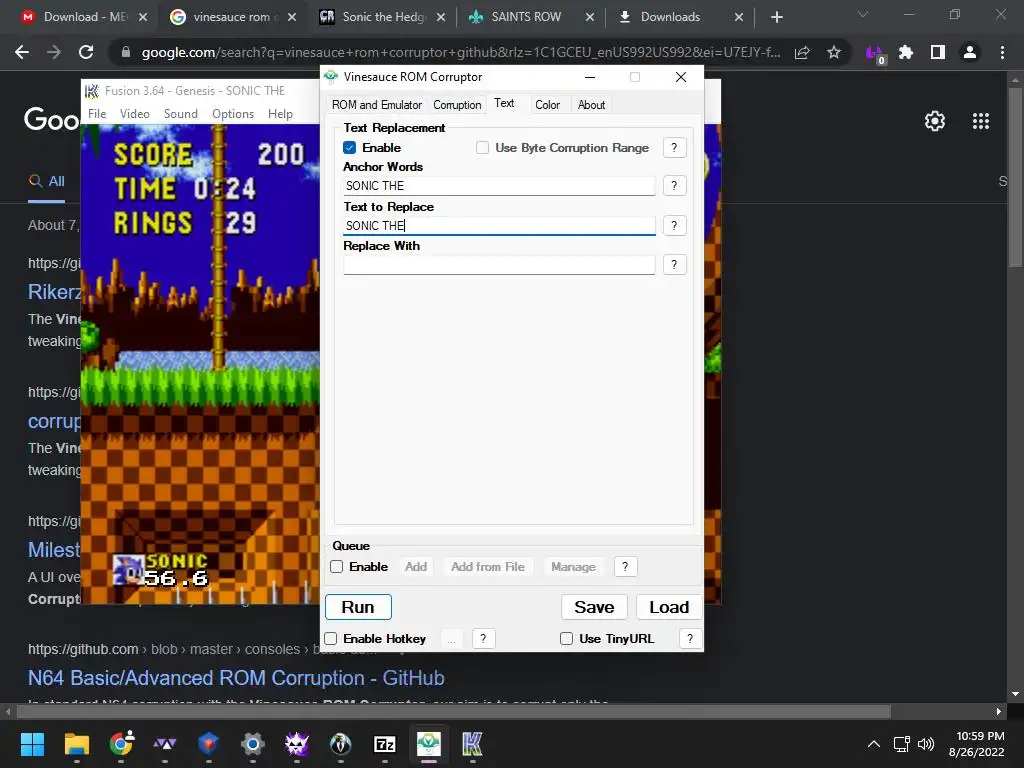The image size is (1024, 768).
Task: Reload the Google search page
Action: tap(86, 52)
